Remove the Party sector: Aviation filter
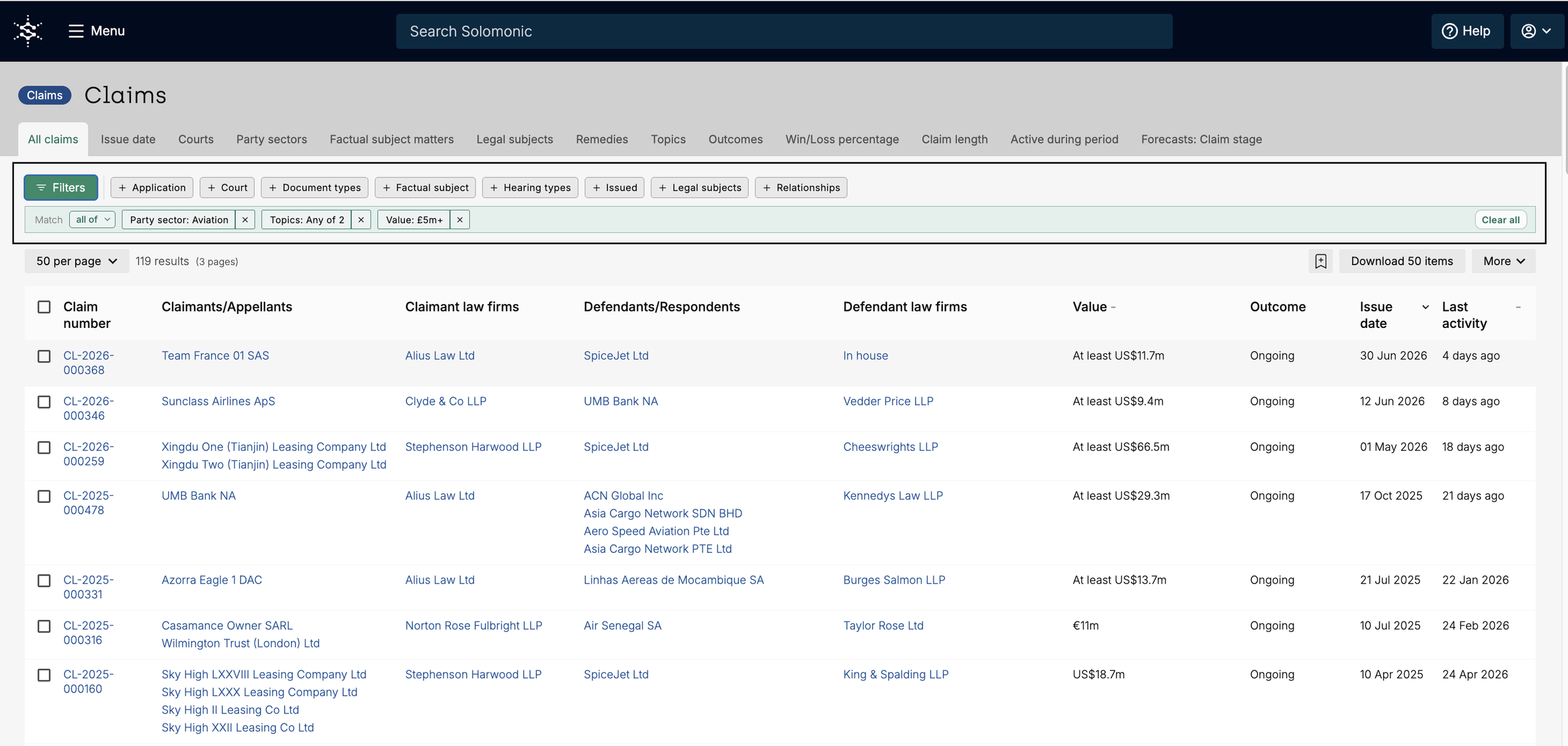This screenshot has height=746, width=1568. pos(245,220)
